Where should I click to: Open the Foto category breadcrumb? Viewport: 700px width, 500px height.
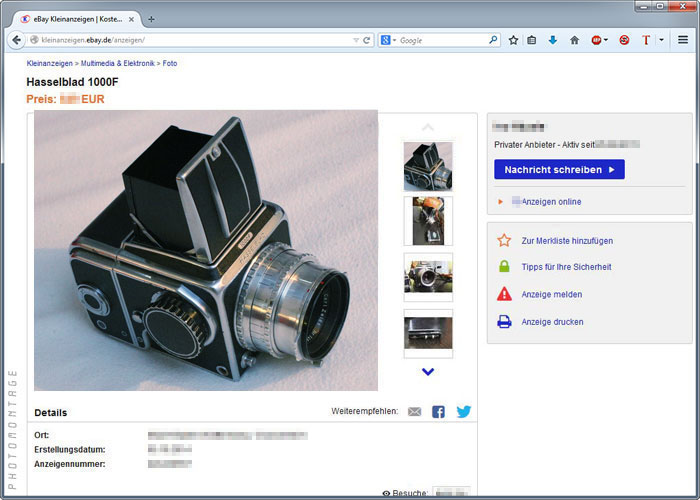170,63
